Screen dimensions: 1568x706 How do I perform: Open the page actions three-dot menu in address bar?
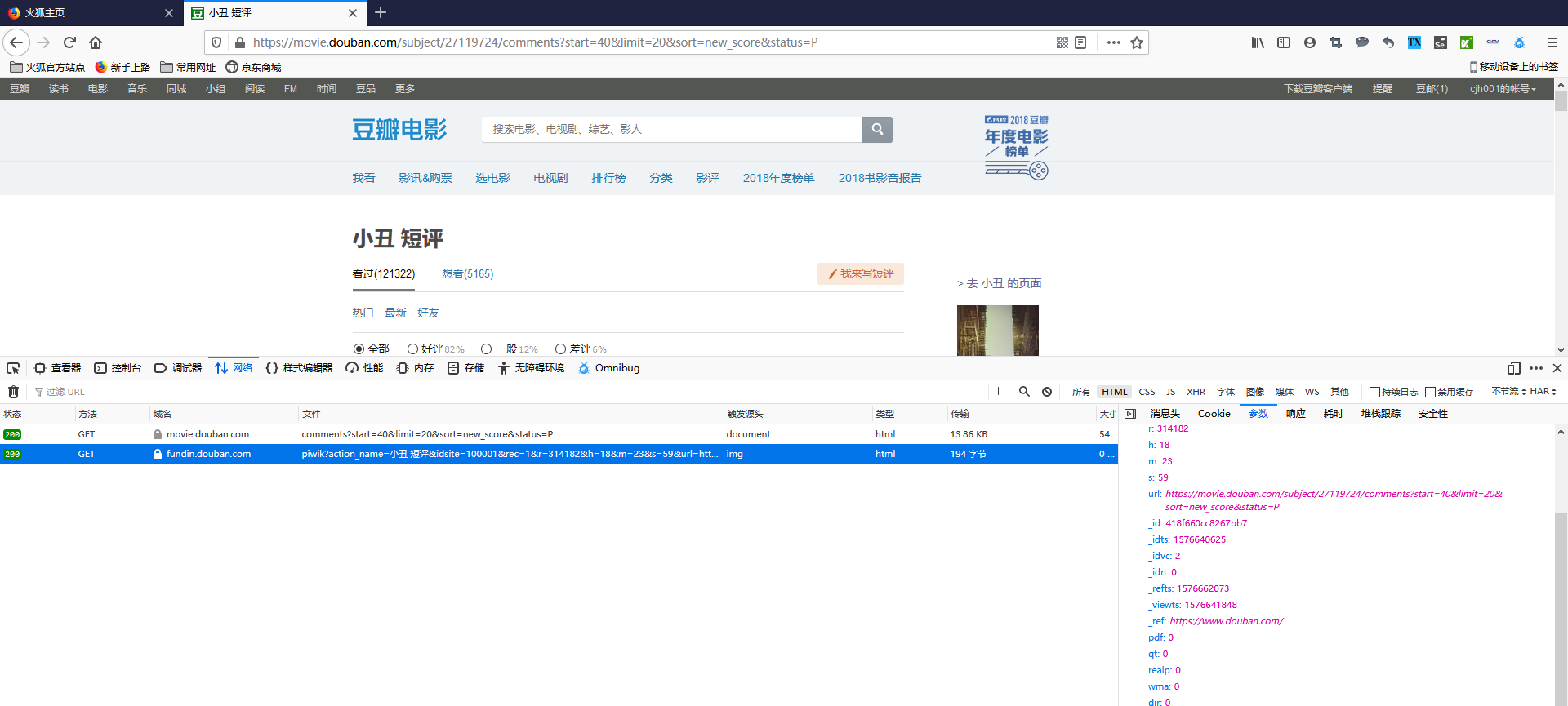tap(1113, 42)
